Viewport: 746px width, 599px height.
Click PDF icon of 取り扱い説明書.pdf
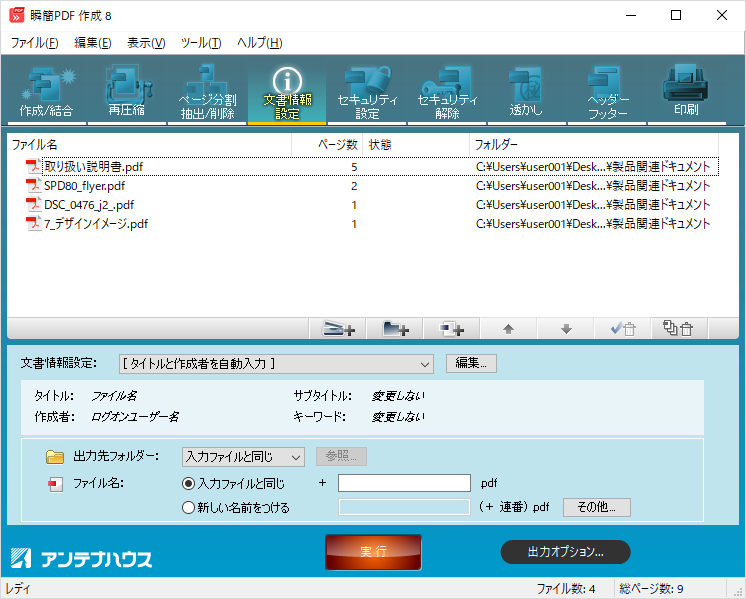click(33, 167)
